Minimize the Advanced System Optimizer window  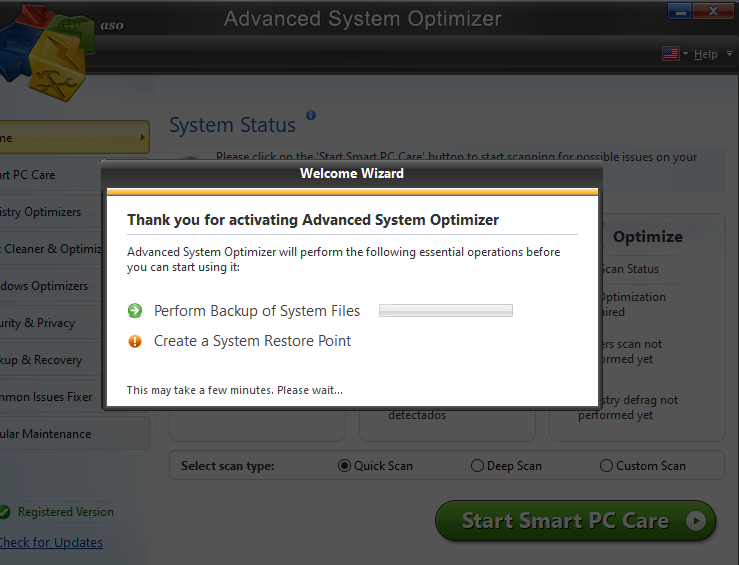[680, 11]
